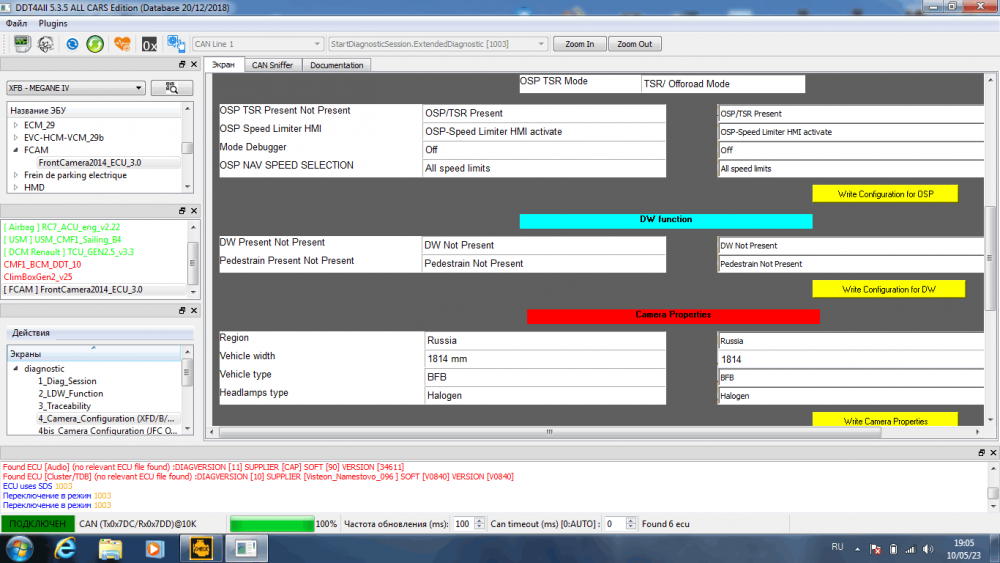Screen dimensions: 1000x563
Task: Click Write Configuration for DW button
Action: pyautogui.click(x=888, y=289)
